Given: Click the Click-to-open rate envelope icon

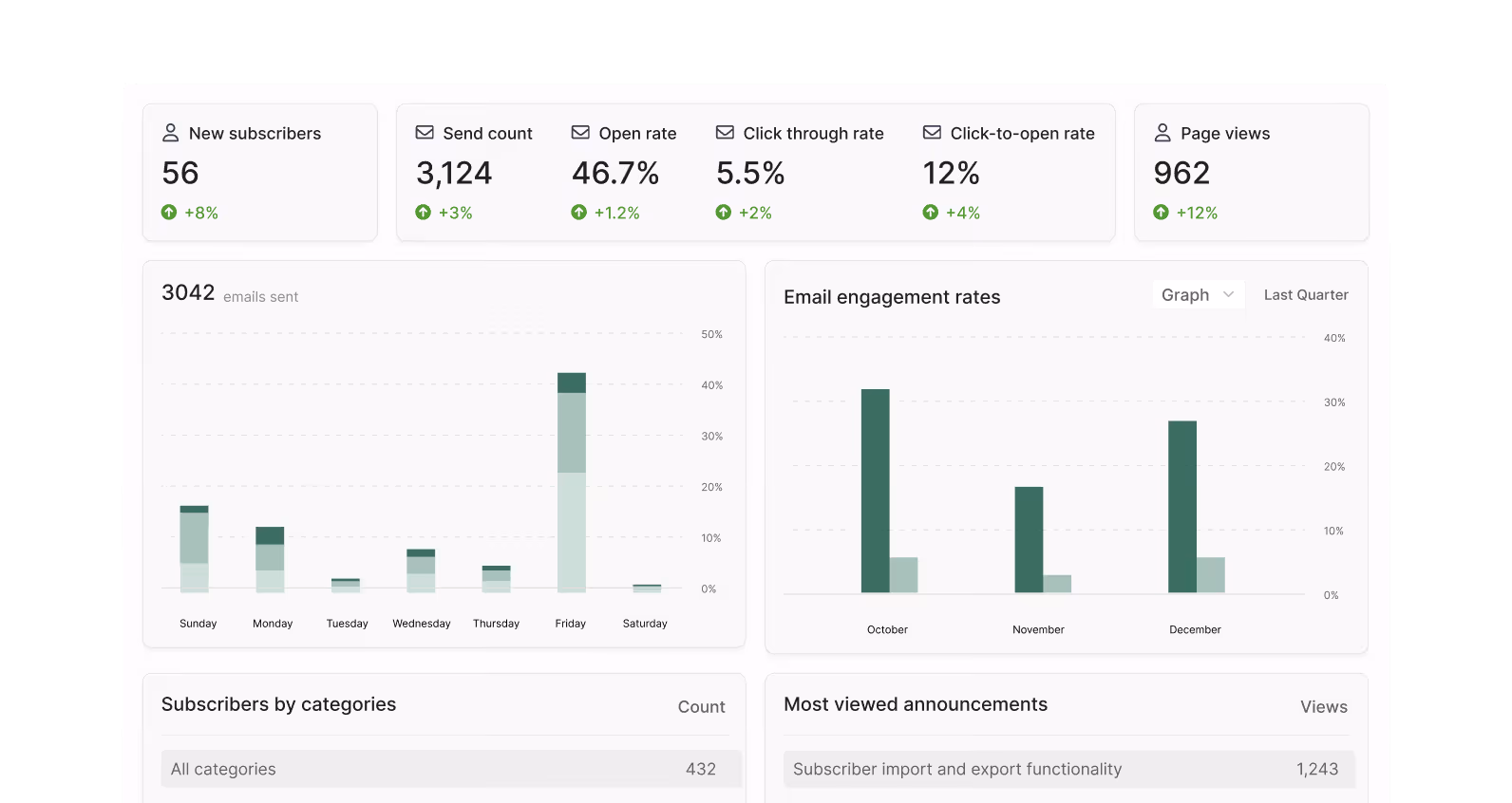Looking at the screenshot, I should pyautogui.click(x=932, y=133).
